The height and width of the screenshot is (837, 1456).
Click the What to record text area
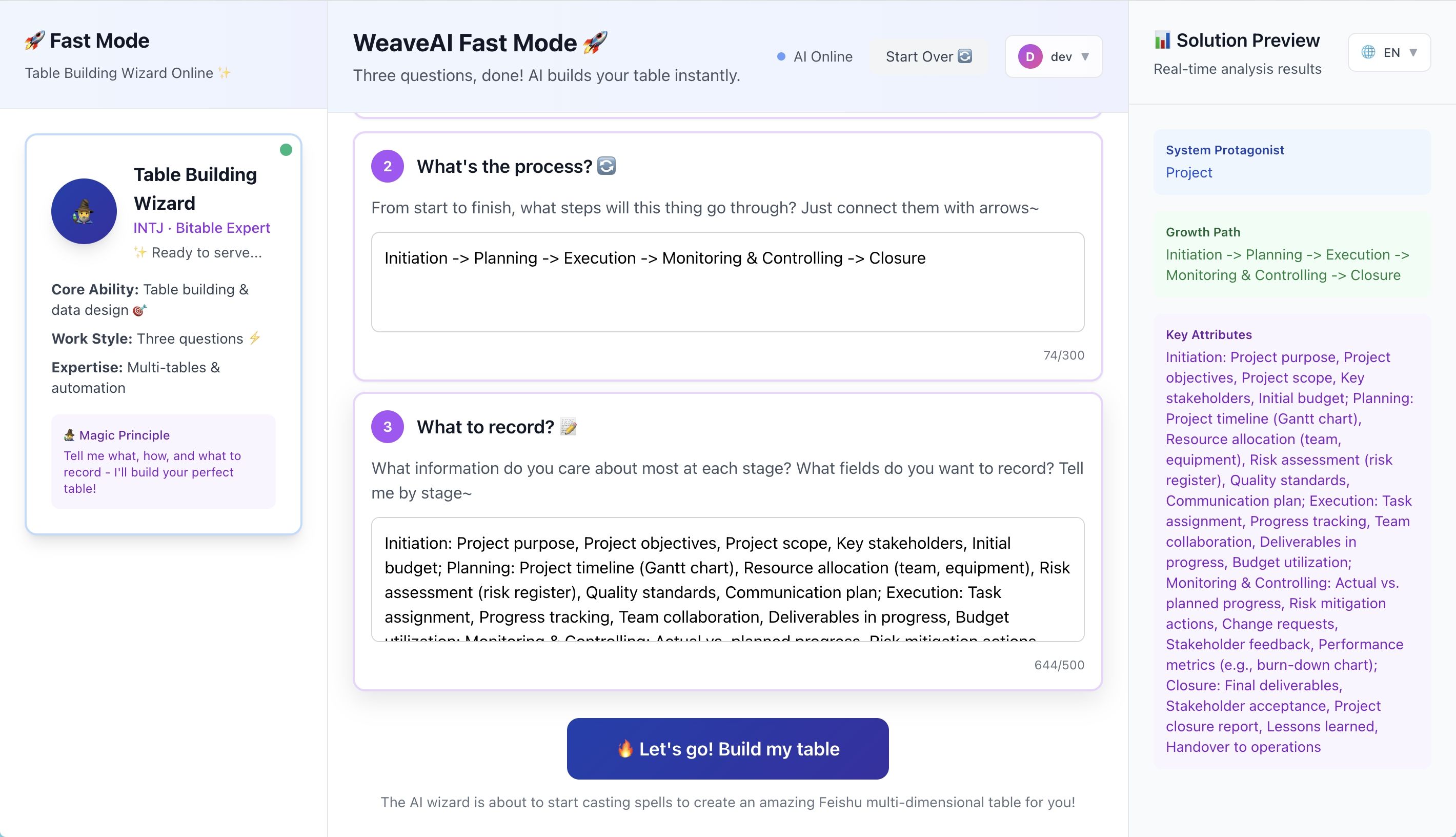pyautogui.click(x=727, y=580)
